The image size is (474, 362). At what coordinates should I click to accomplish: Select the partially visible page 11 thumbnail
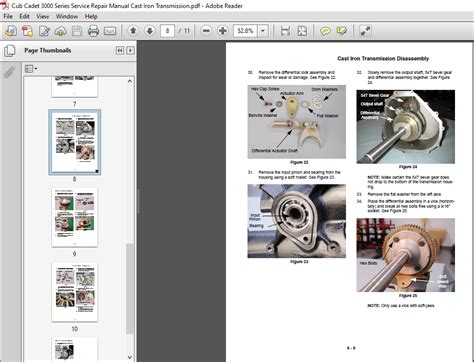click(75, 349)
